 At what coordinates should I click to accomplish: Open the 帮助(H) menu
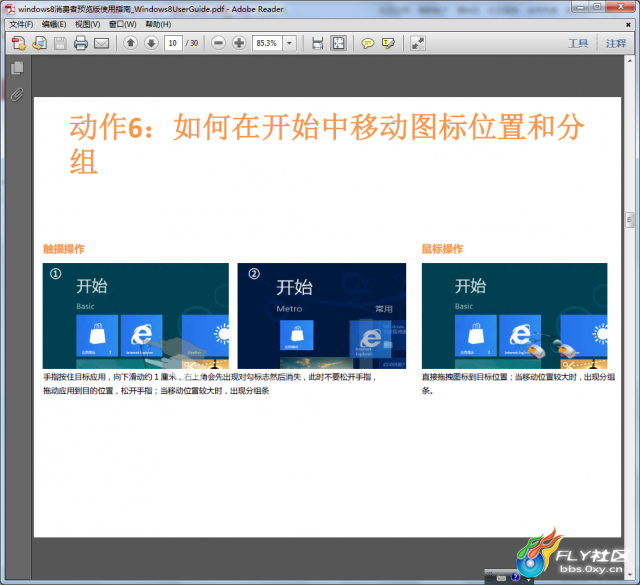click(x=158, y=24)
